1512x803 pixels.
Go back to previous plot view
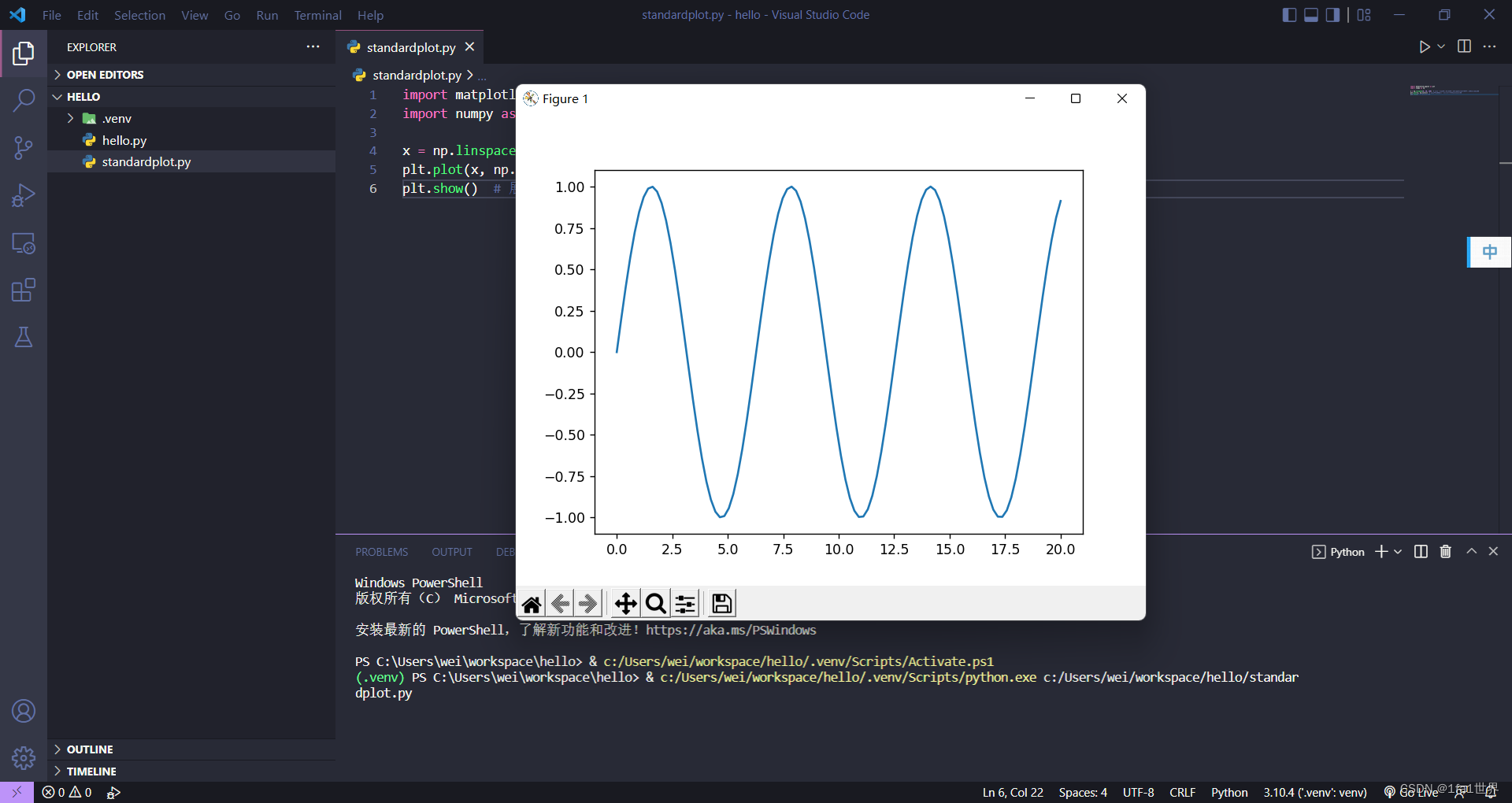click(x=560, y=604)
